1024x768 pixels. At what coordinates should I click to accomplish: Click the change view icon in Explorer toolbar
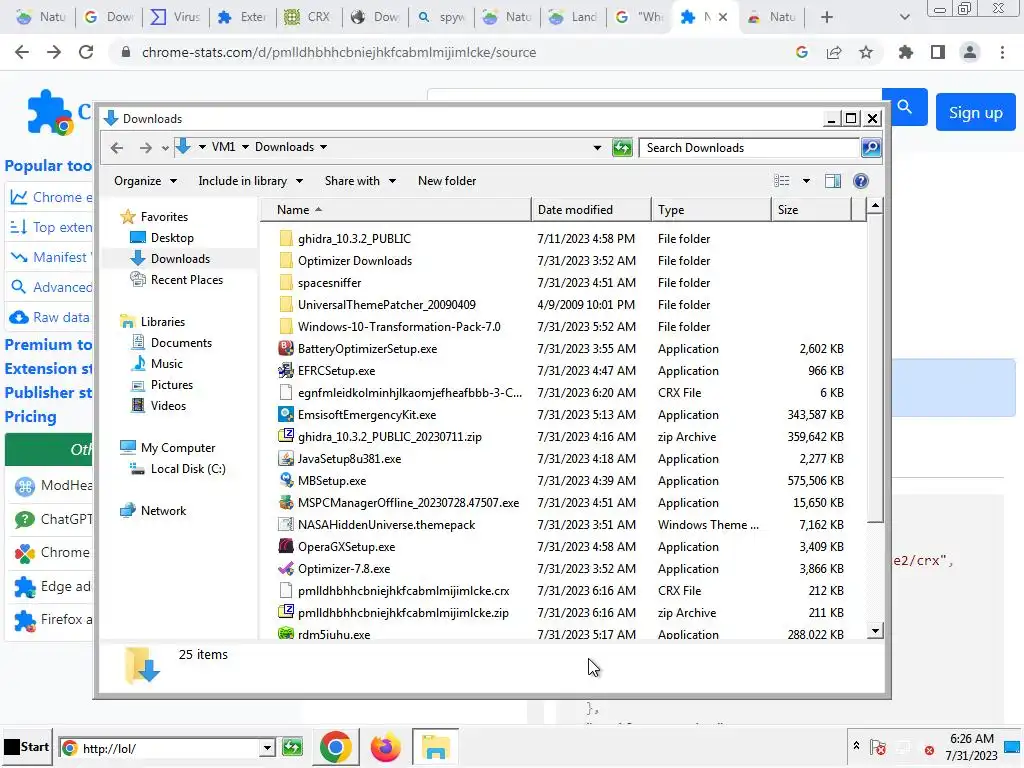782,181
